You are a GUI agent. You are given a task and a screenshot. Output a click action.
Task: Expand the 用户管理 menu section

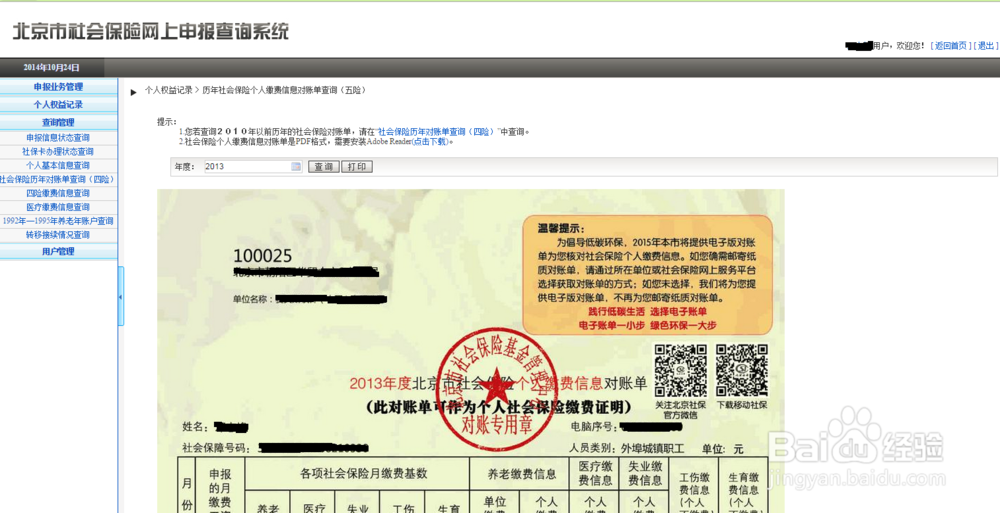click(x=59, y=251)
